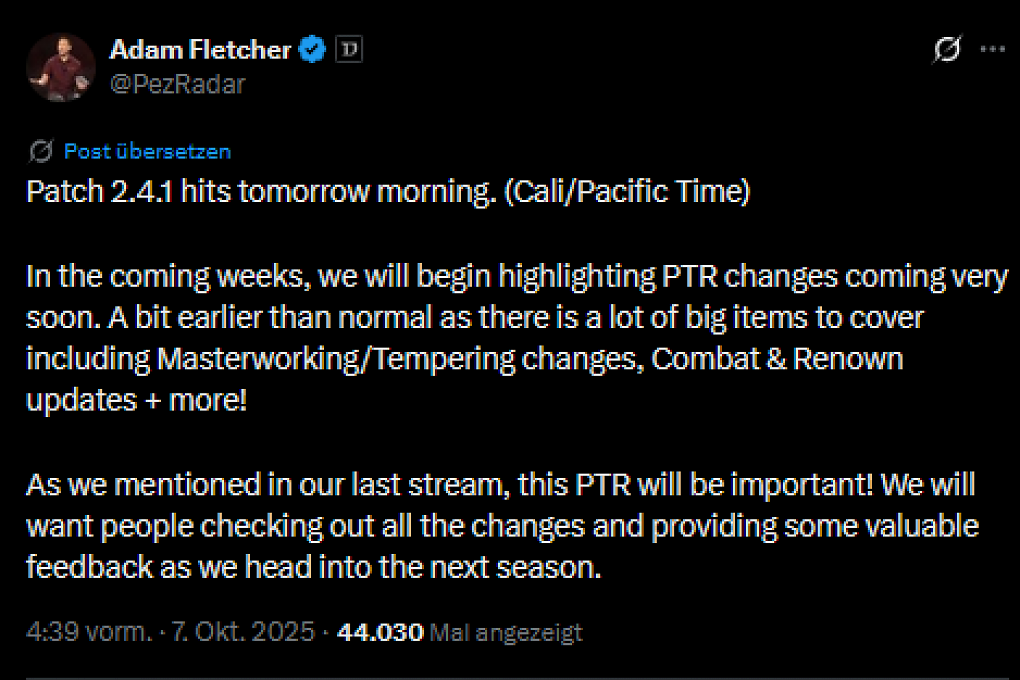Click the 44.030 view count number

coord(381,632)
